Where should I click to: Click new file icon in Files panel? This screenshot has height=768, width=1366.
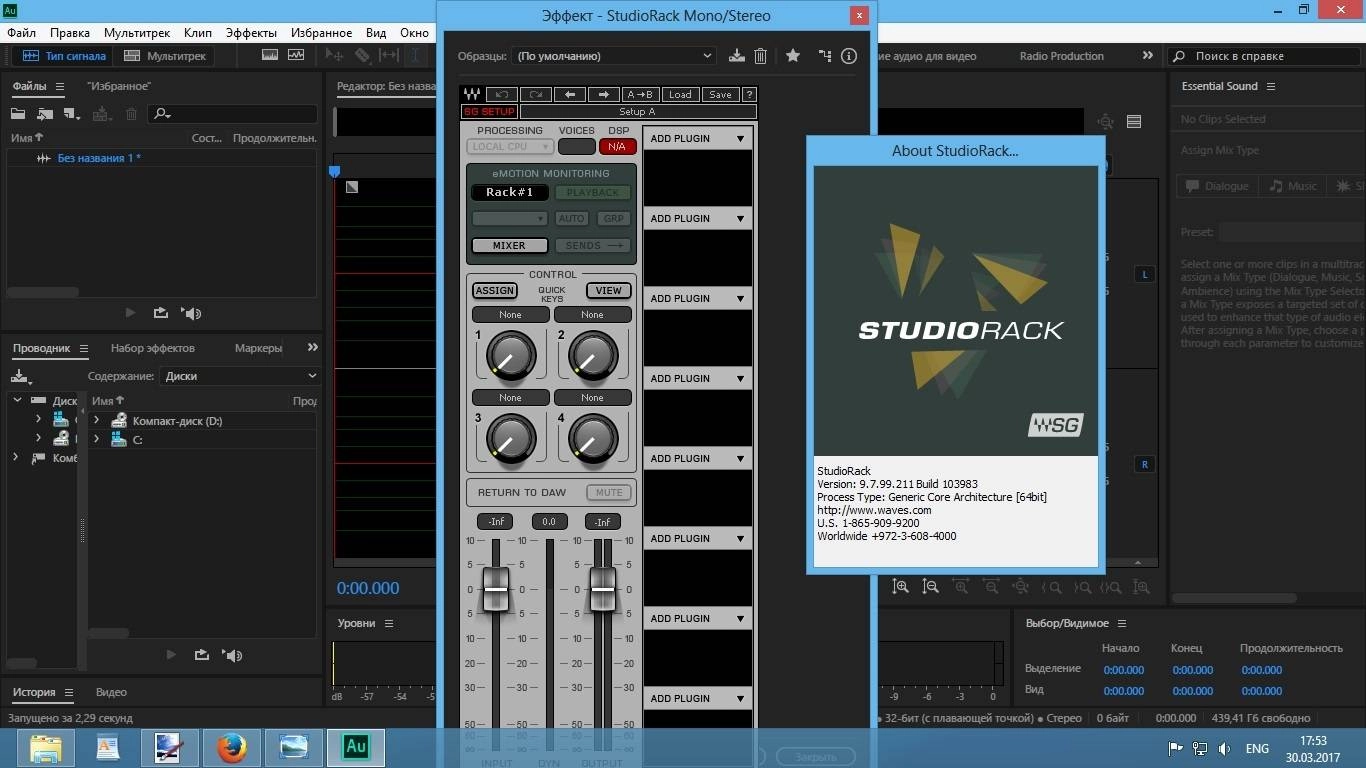click(71, 114)
